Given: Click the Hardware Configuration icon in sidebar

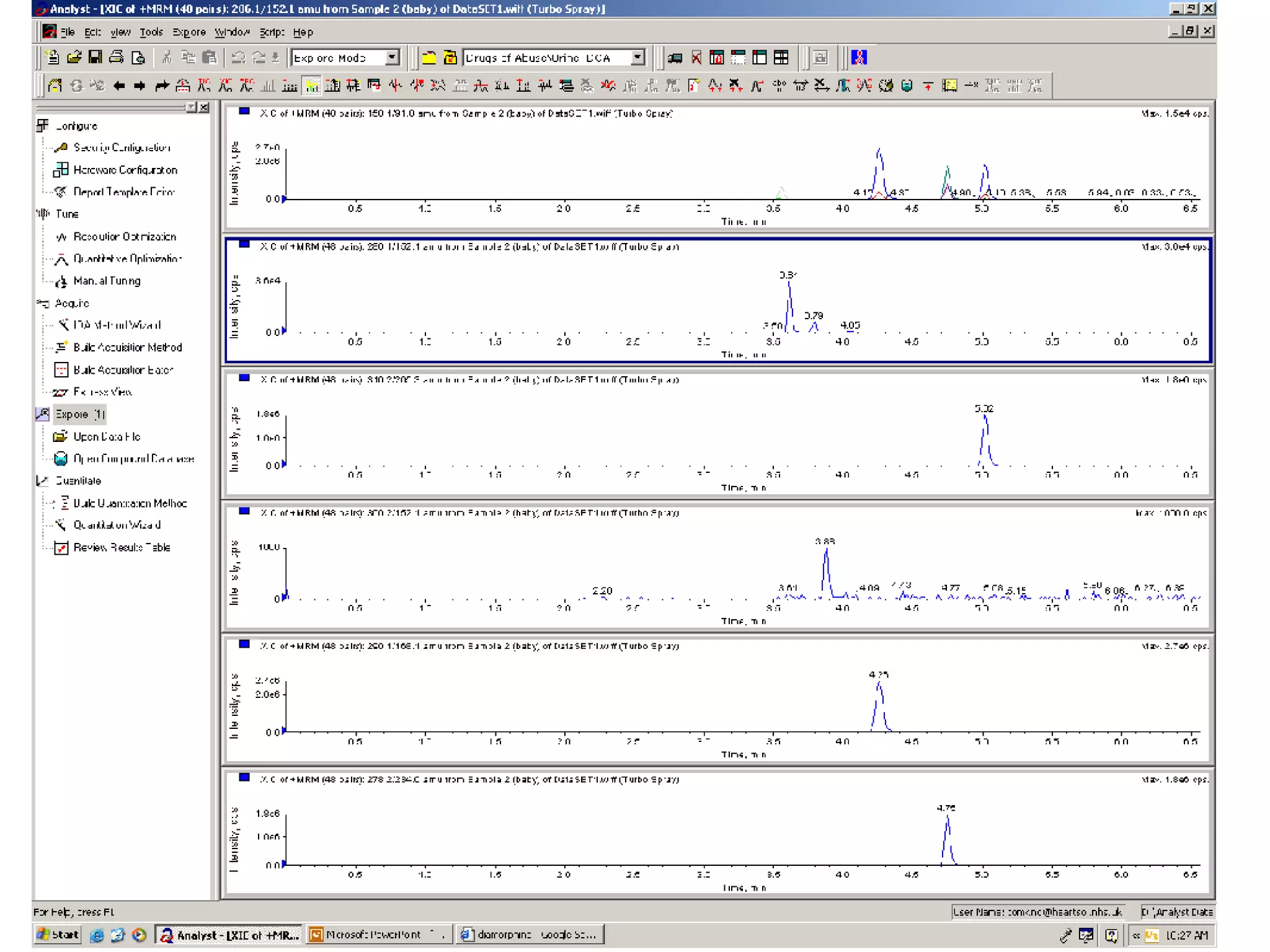Looking at the screenshot, I should click(x=61, y=170).
